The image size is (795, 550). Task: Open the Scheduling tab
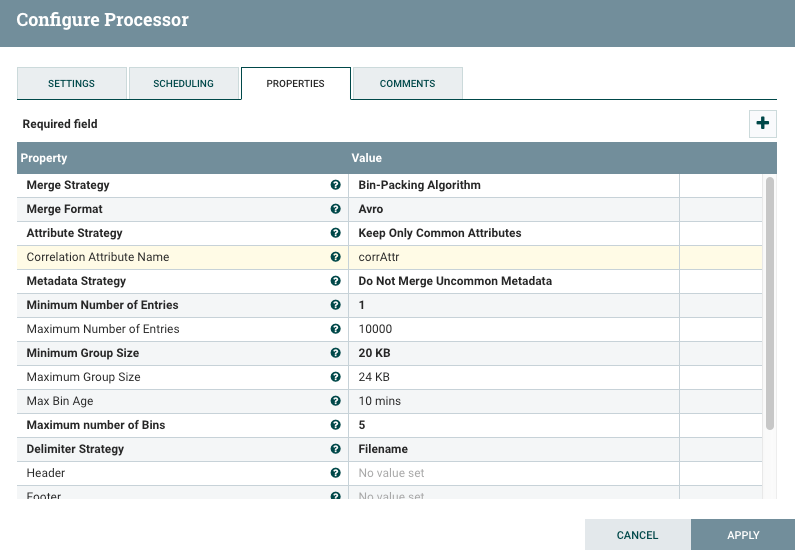pyautogui.click(x=184, y=84)
